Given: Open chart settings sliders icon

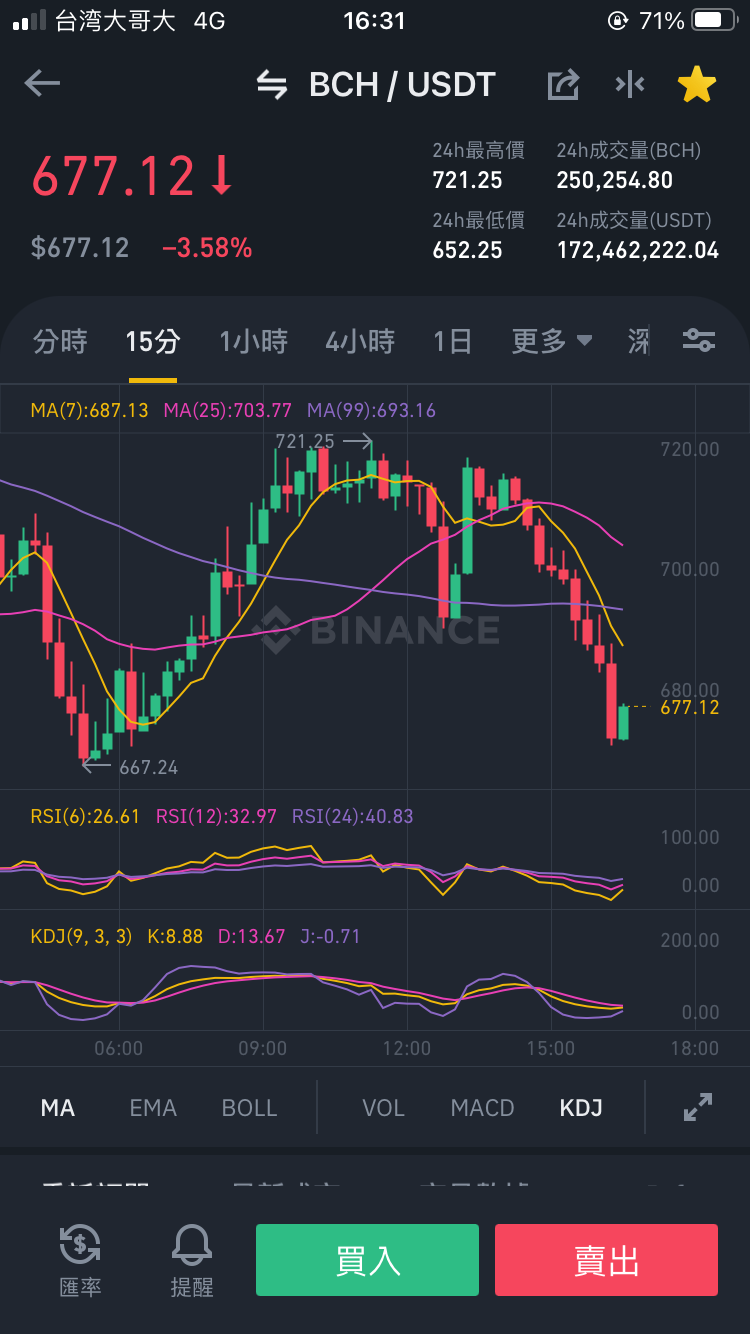Looking at the screenshot, I should 698,341.
